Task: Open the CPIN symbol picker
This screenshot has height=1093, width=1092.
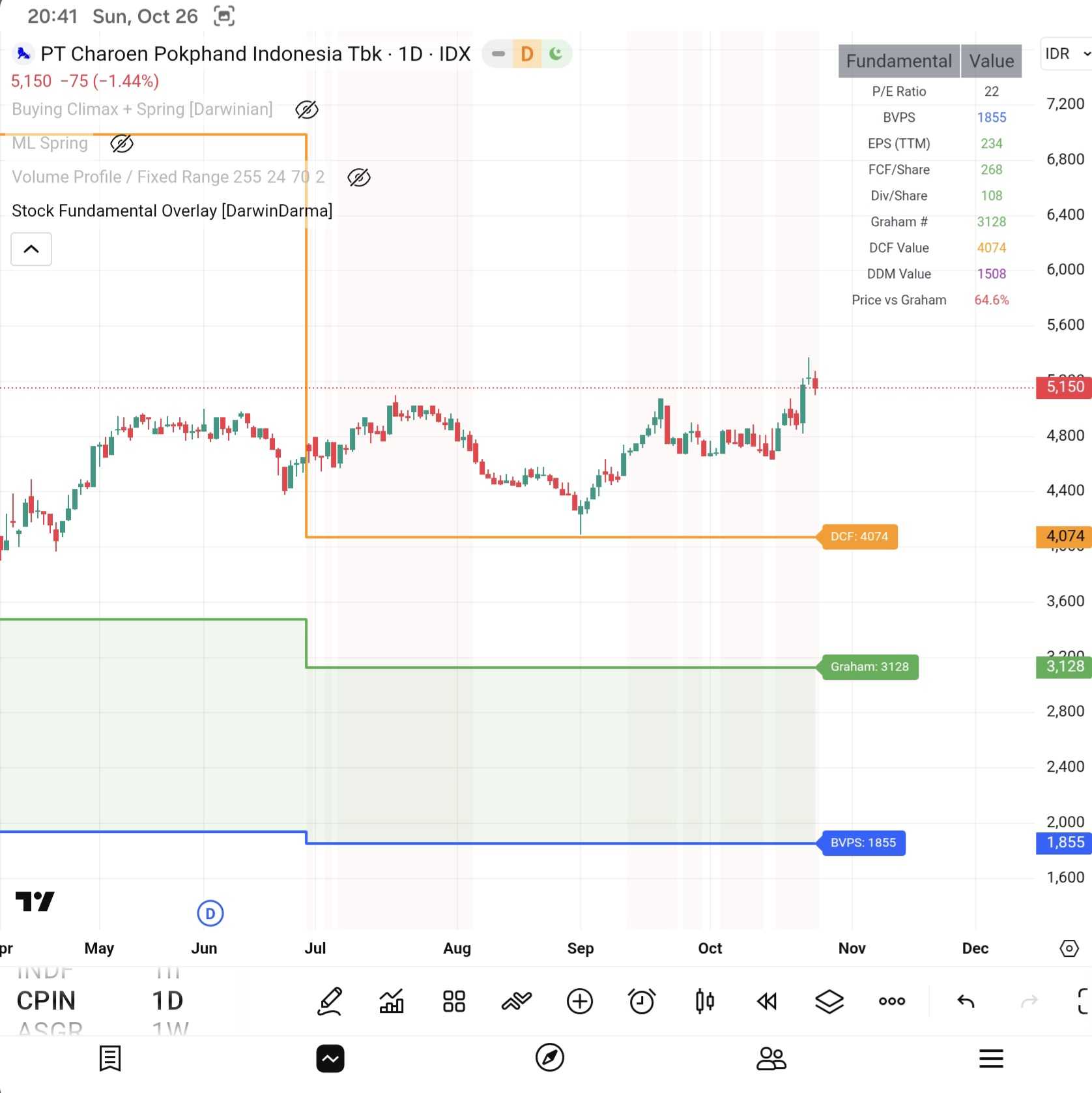Action: tap(46, 1000)
